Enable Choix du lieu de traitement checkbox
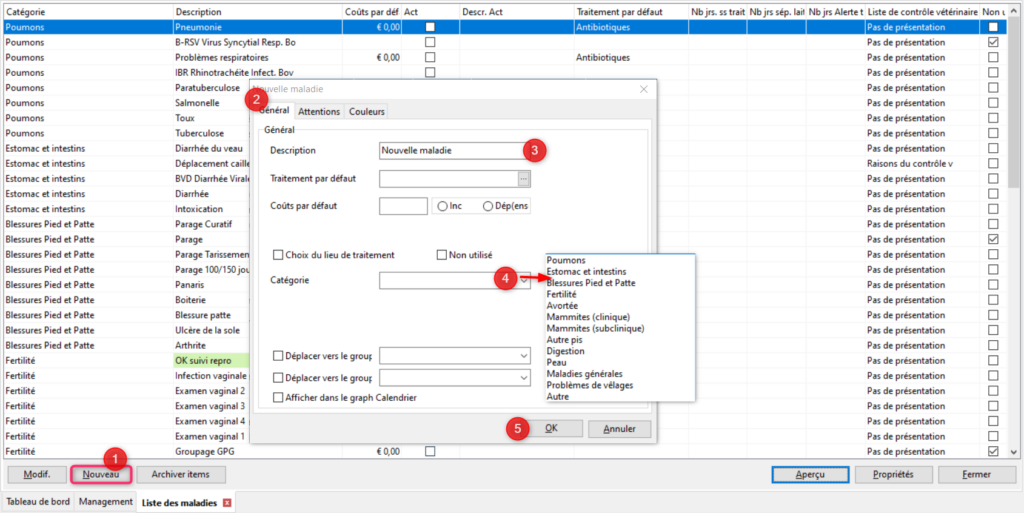Image resolution: width=1024 pixels, height=513 pixels. (278, 256)
